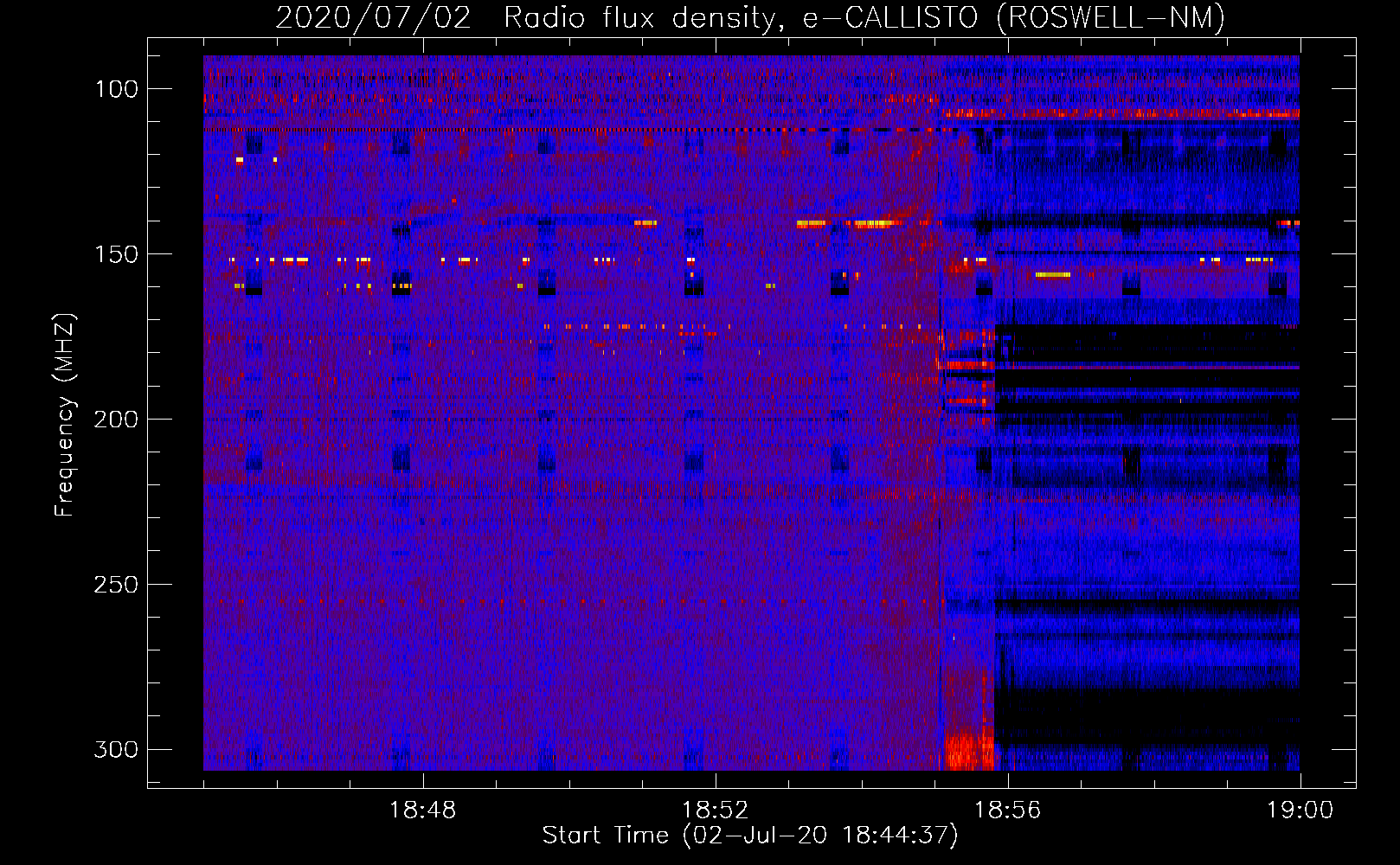Click the plot title 'Radio flux density, e-CALLISTO (ROSWELL-NM)'
The height and width of the screenshot is (865, 1400).
point(864,18)
